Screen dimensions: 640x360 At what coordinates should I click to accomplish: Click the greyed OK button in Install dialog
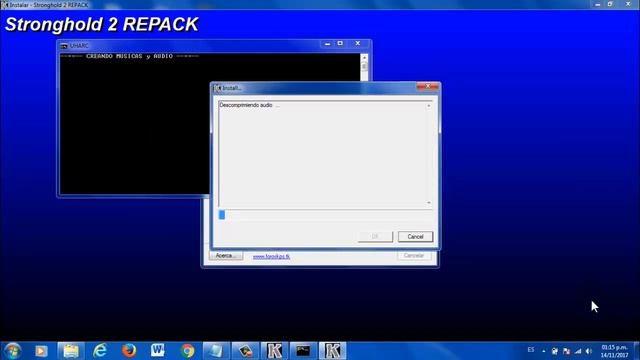[375, 237]
